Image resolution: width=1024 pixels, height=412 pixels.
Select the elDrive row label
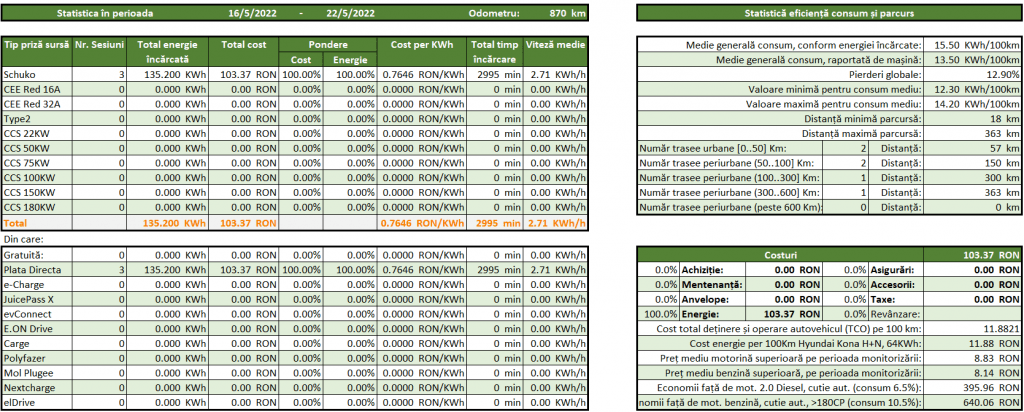pos(20,402)
